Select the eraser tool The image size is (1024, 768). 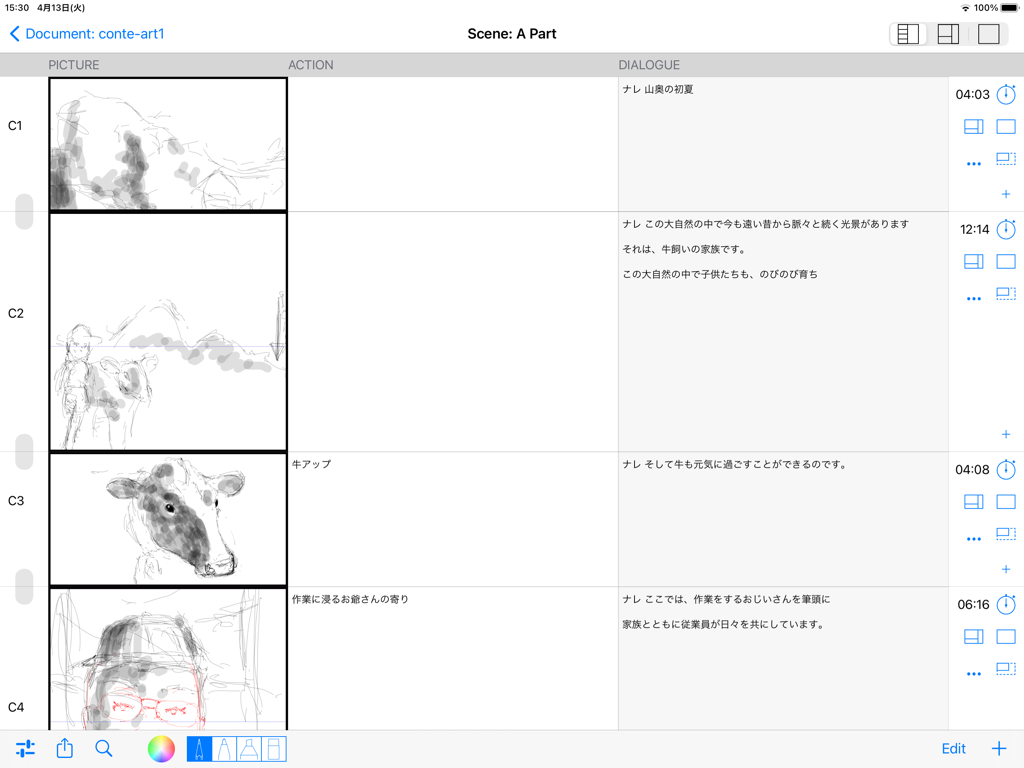273,748
